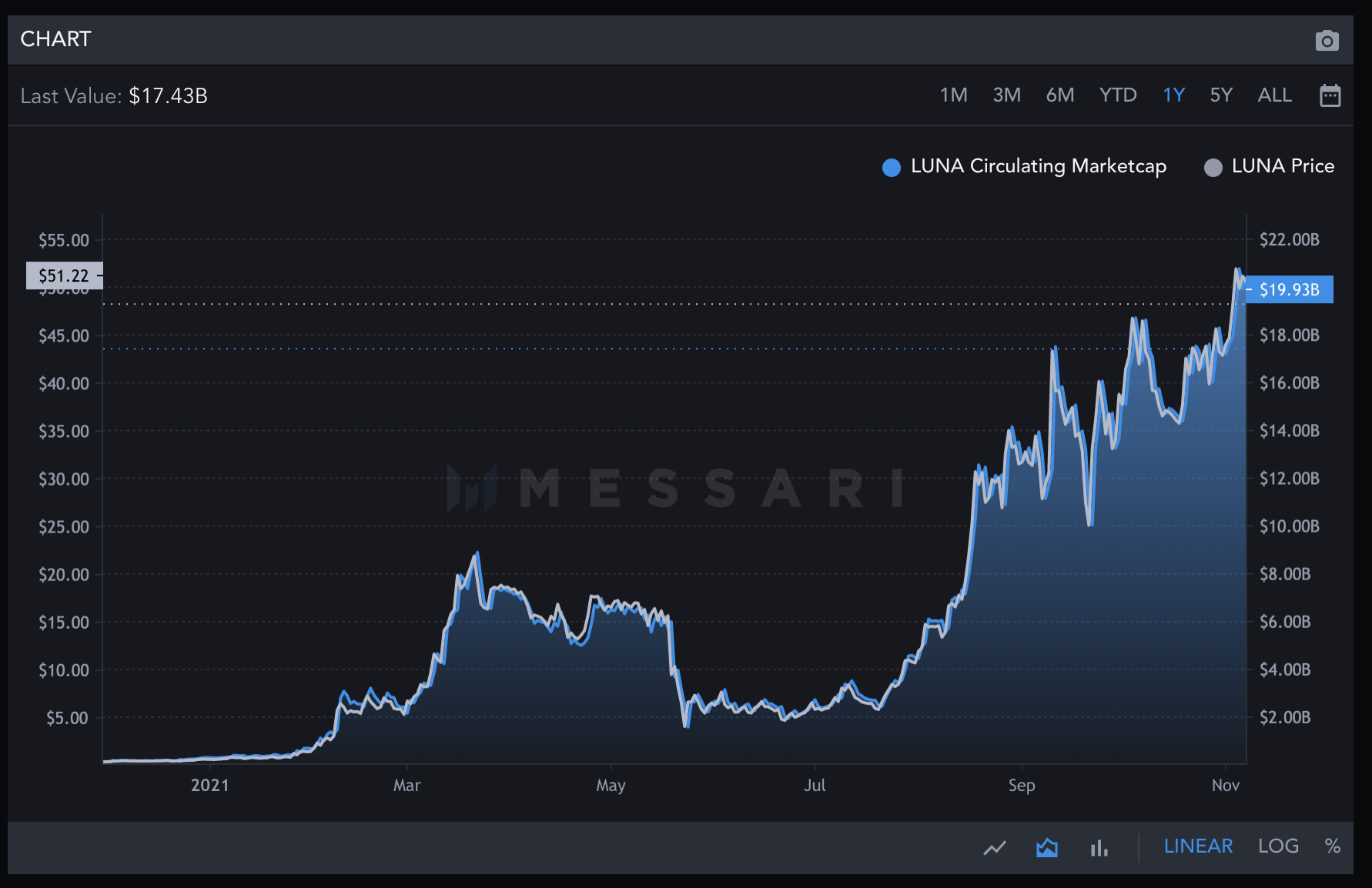Image resolution: width=1372 pixels, height=888 pixels.
Task: Select the 3M time range
Action: click(1006, 95)
